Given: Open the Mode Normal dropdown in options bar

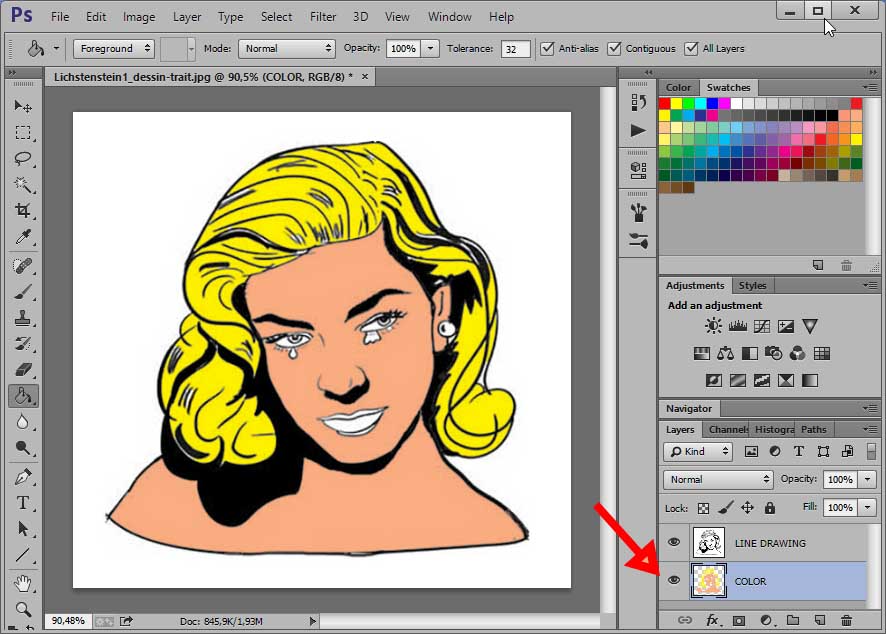Looking at the screenshot, I should coord(287,49).
